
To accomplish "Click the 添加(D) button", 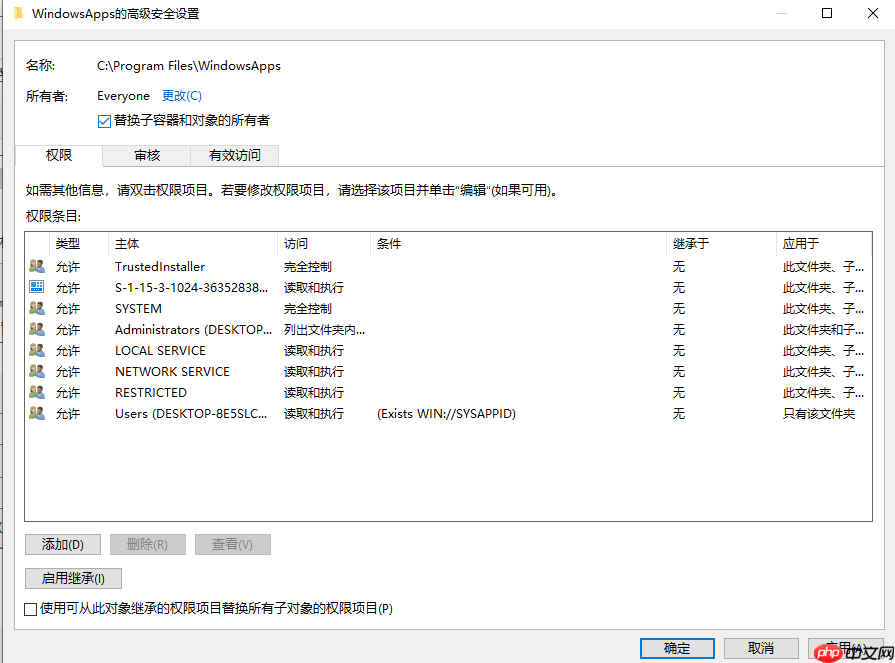I will pyautogui.click(x=63, y=544).
